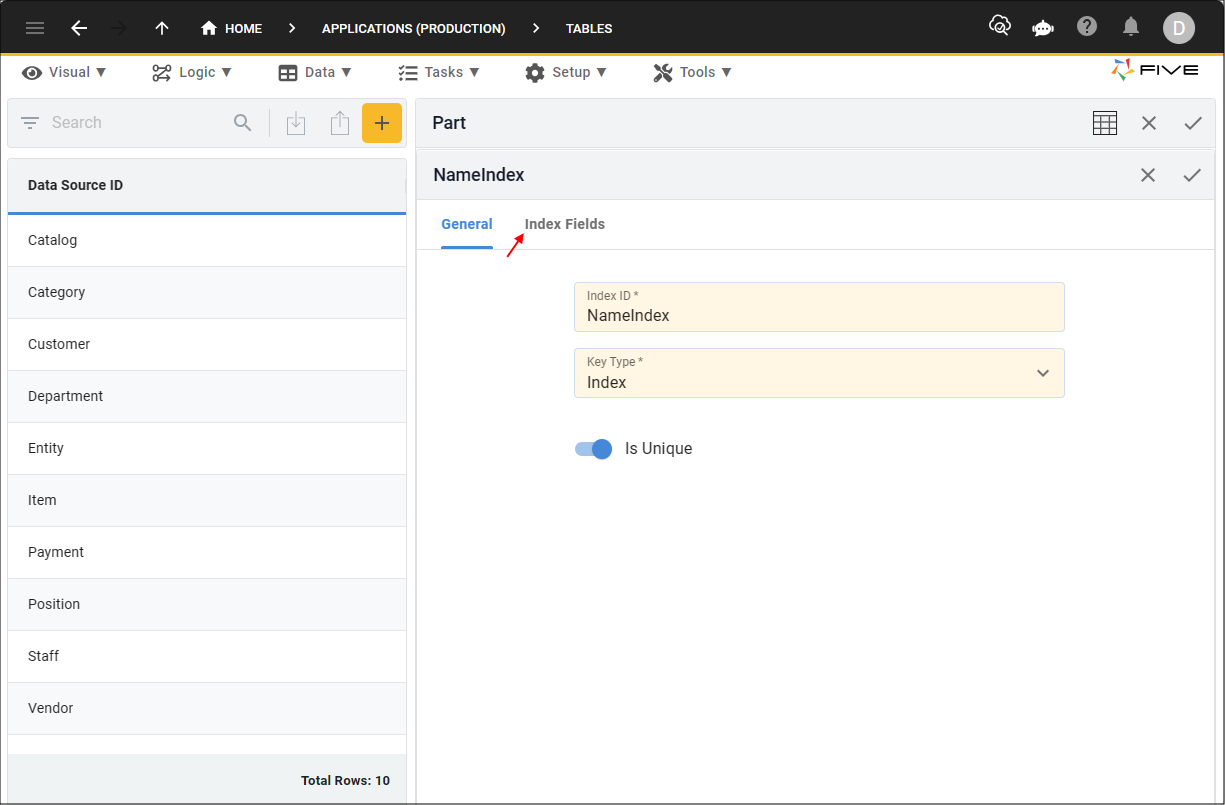Click the cloud search icon in the top bar

click(x=999, y=26)
